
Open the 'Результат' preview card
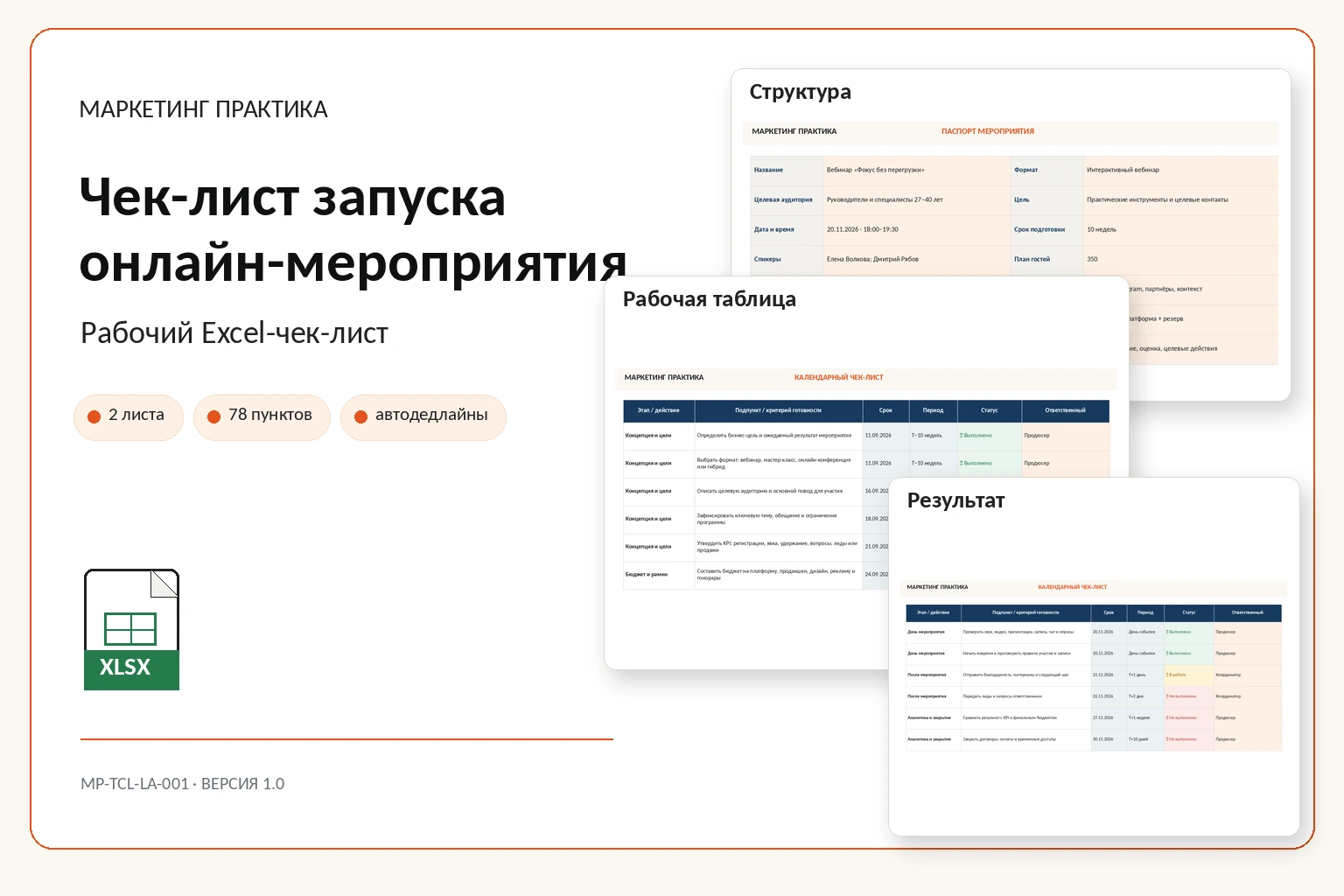[1094, 656]
